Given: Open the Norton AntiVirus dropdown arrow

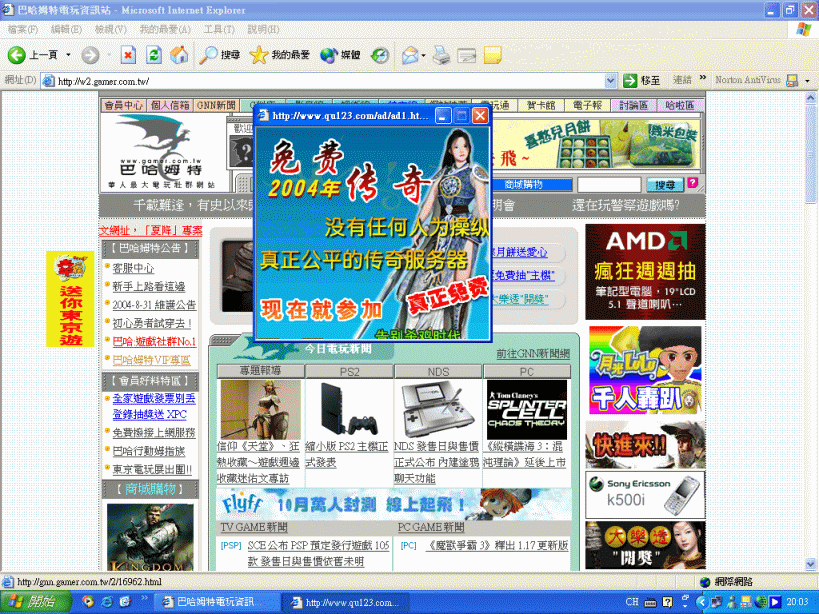Looking at the screenshot, I should coord(807,81).
